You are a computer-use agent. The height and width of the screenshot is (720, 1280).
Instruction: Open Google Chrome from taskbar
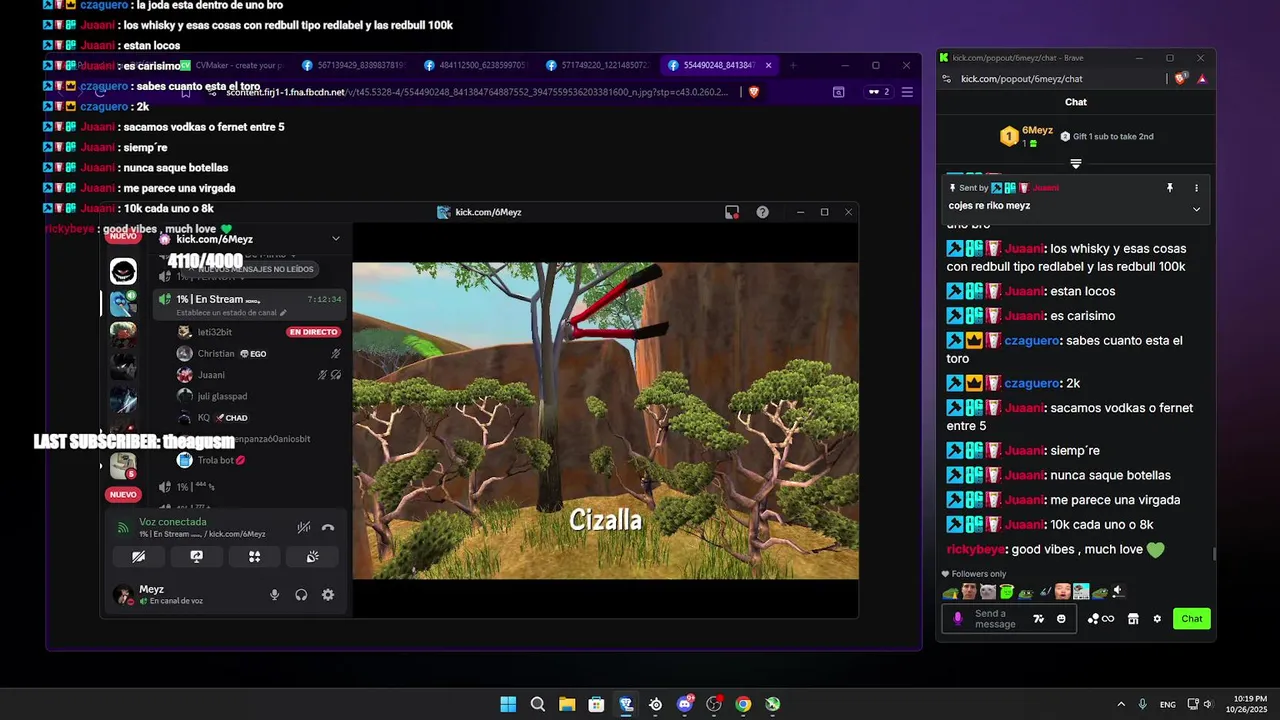tap(743, 704)
